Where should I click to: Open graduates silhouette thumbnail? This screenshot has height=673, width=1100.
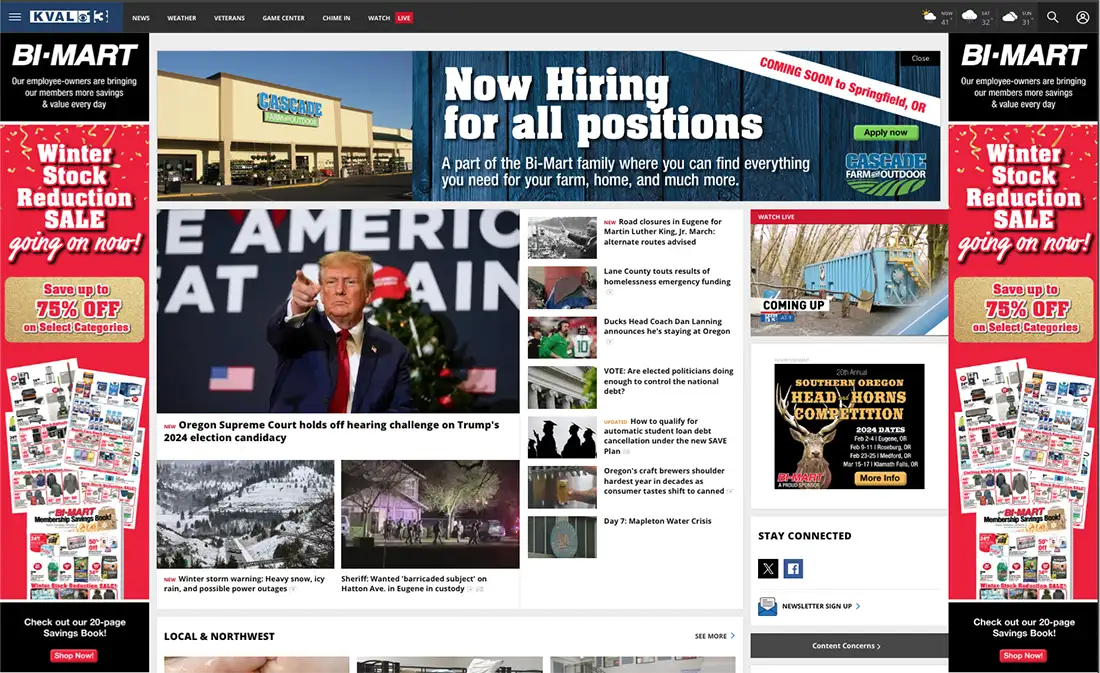[562, 437]
